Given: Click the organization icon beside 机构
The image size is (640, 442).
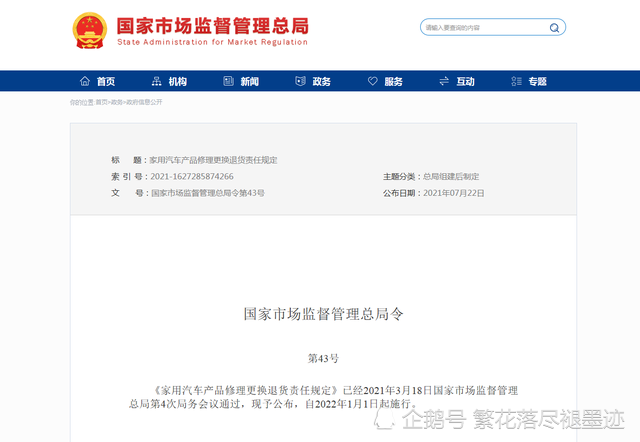Looking at the screenshot, I should pyautogui.click(x=156, y=81).
